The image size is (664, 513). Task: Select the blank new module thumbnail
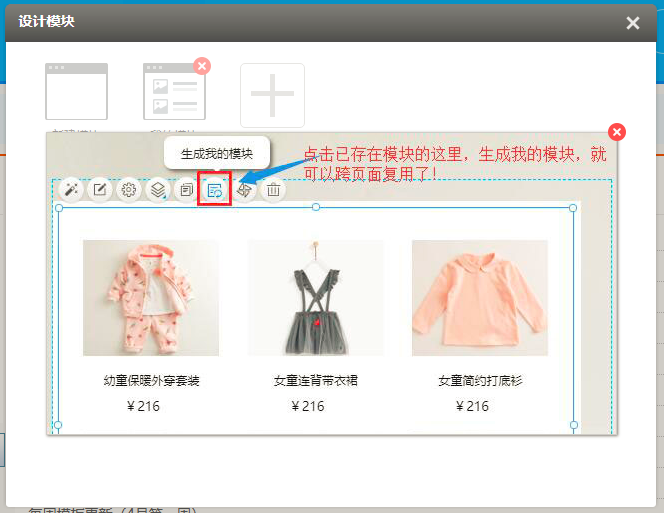coord(77,92)
